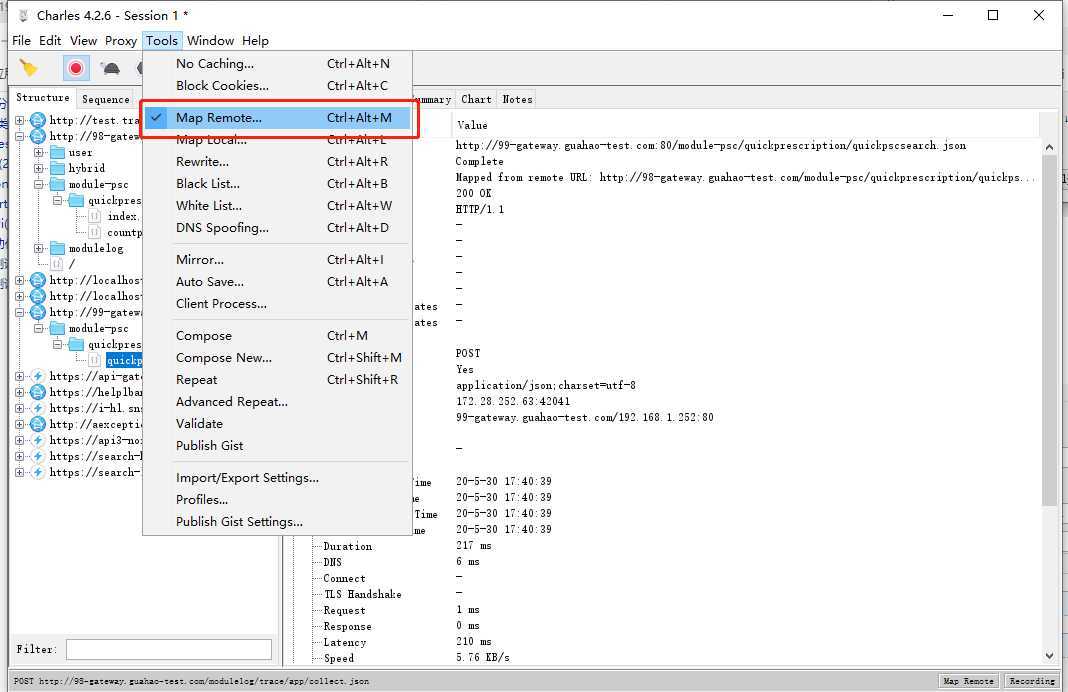Click the Charles app icon in title bar
The image size is (1068, 692).
point(22,15)
